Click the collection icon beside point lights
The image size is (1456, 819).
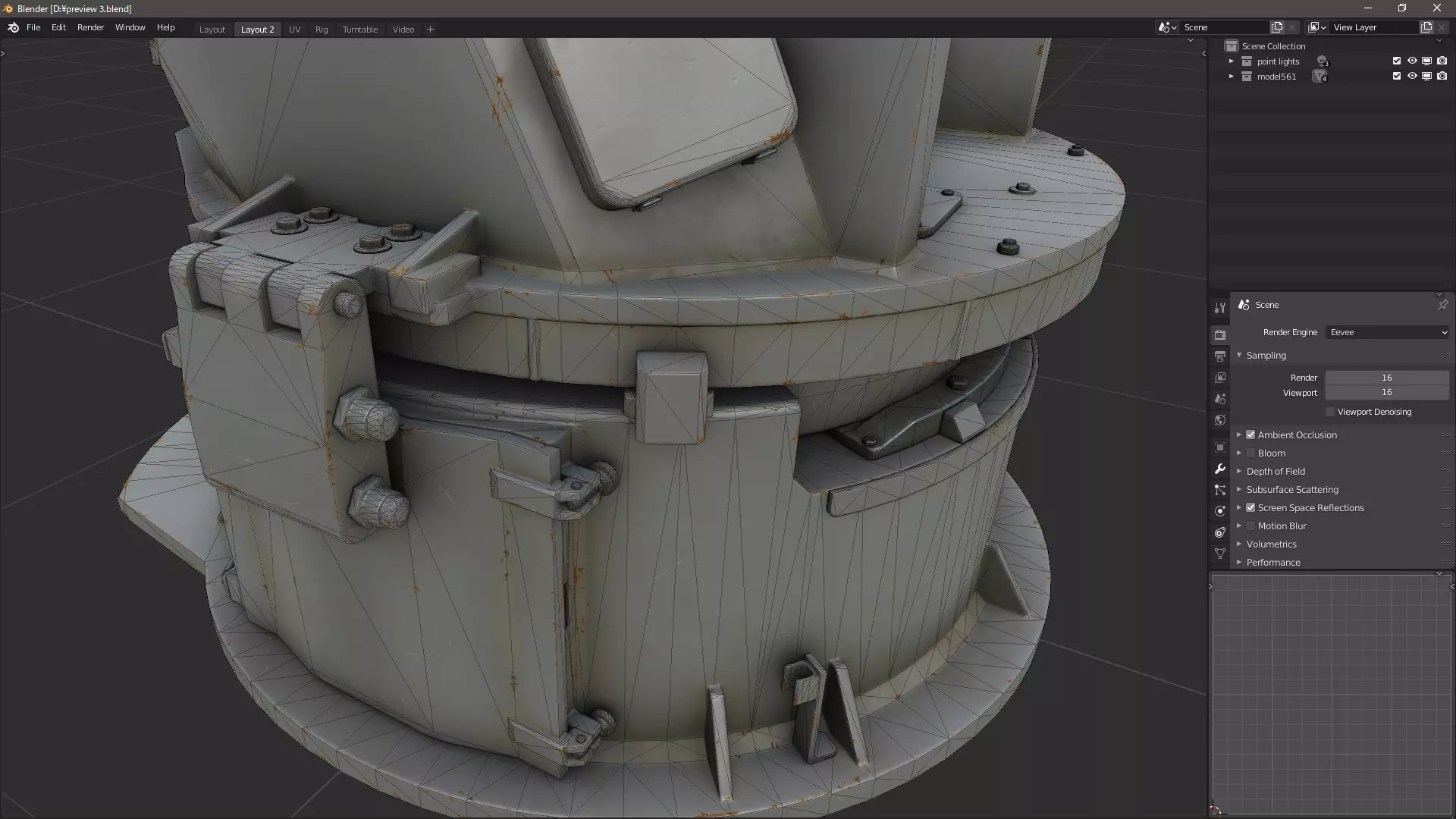click(1247, 61)
